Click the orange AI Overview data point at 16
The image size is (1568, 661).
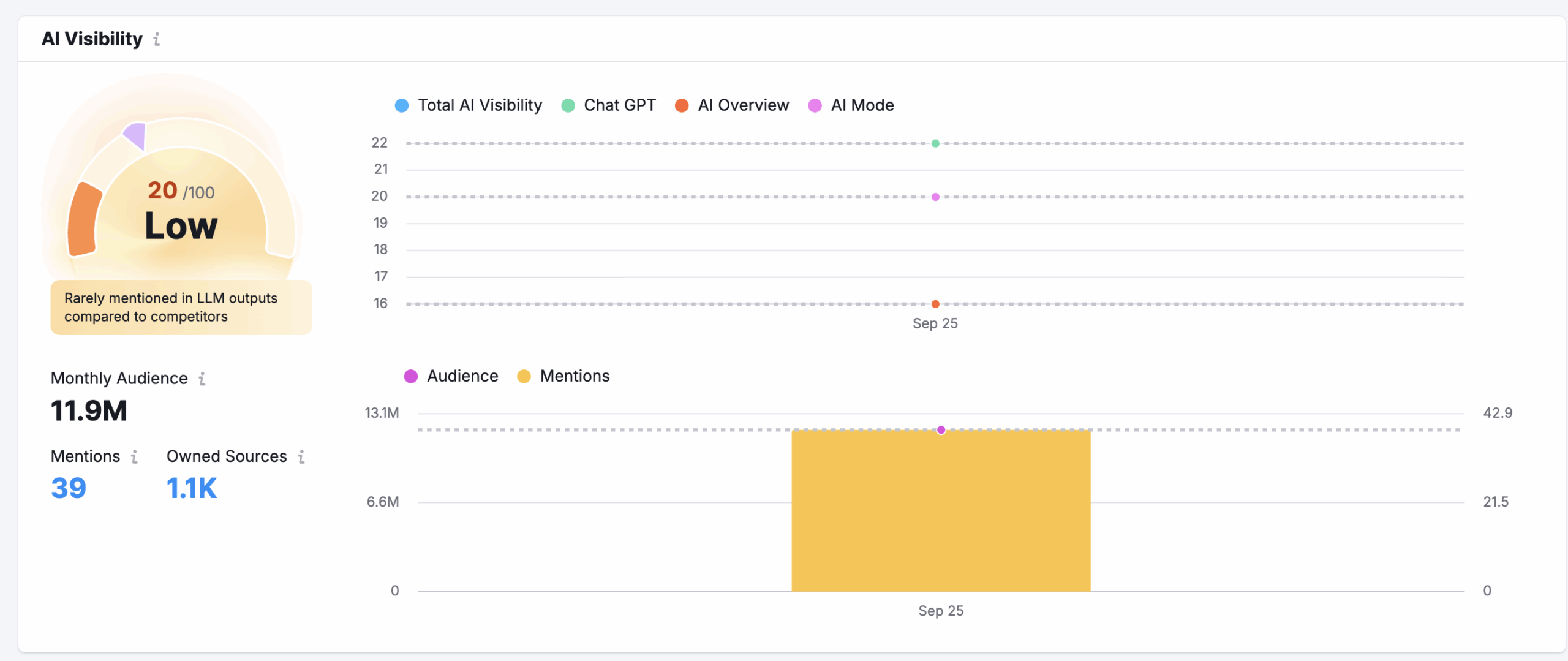tap(935, 304)
